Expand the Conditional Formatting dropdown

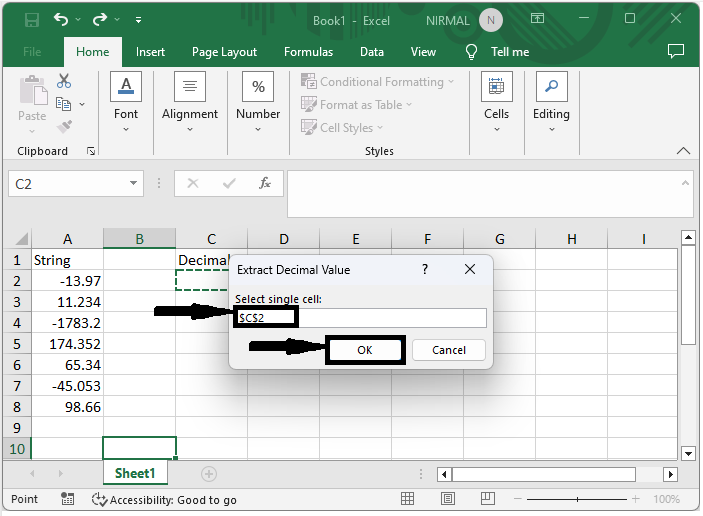[x=378, y=82]
